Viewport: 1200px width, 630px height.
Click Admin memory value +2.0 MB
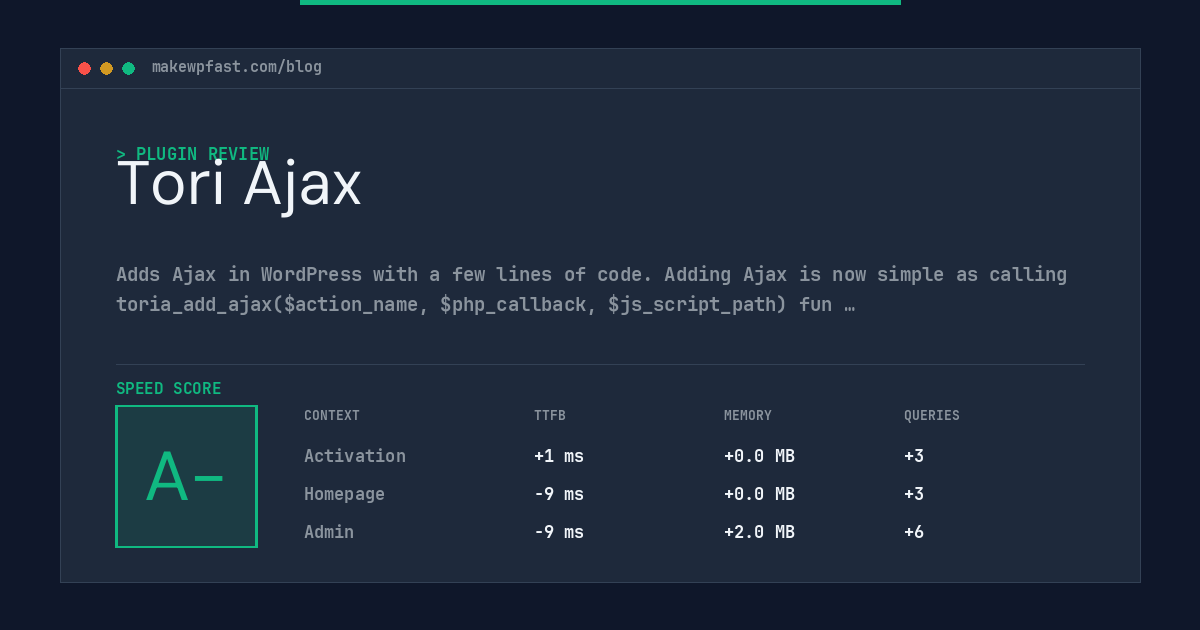pos(759,532)
